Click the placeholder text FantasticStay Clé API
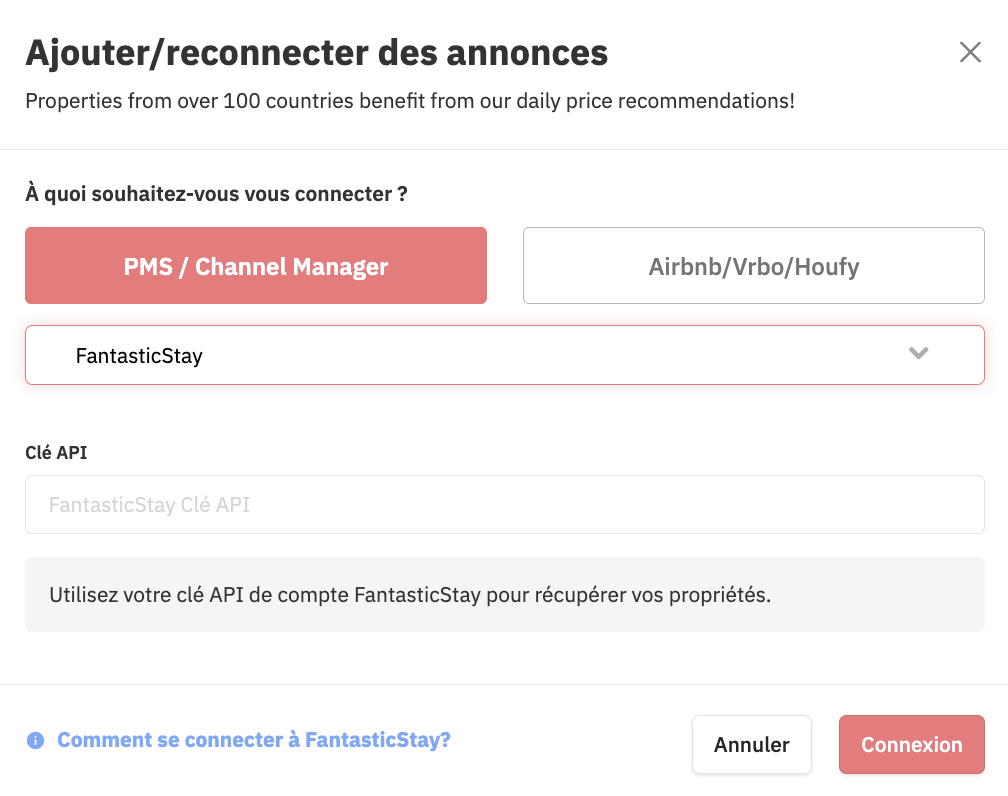The height and width of the screenshot is (796, 1008). [x=149, y=505]
